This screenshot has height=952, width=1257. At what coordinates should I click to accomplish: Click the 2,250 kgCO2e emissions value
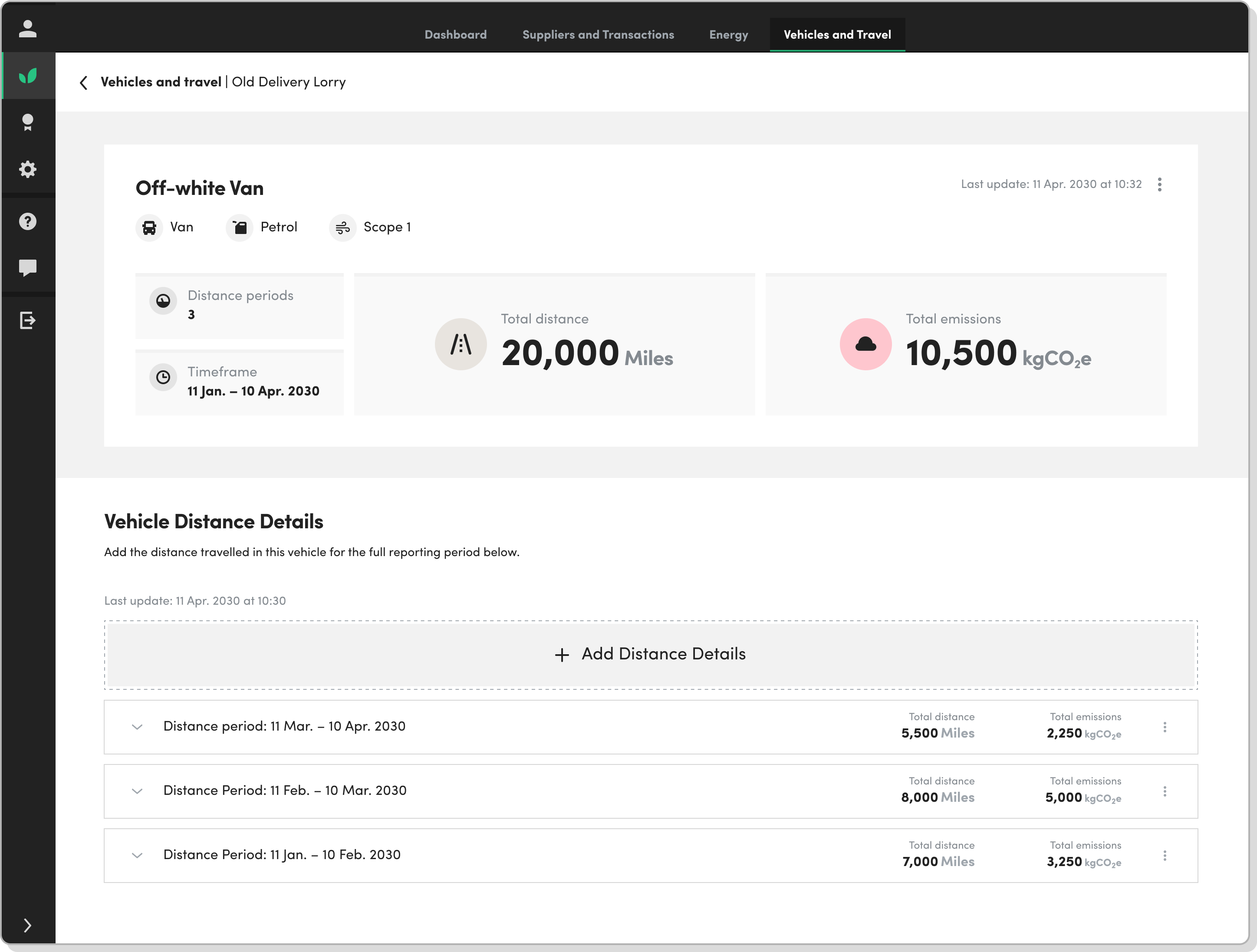click(x=1084, y=734)
